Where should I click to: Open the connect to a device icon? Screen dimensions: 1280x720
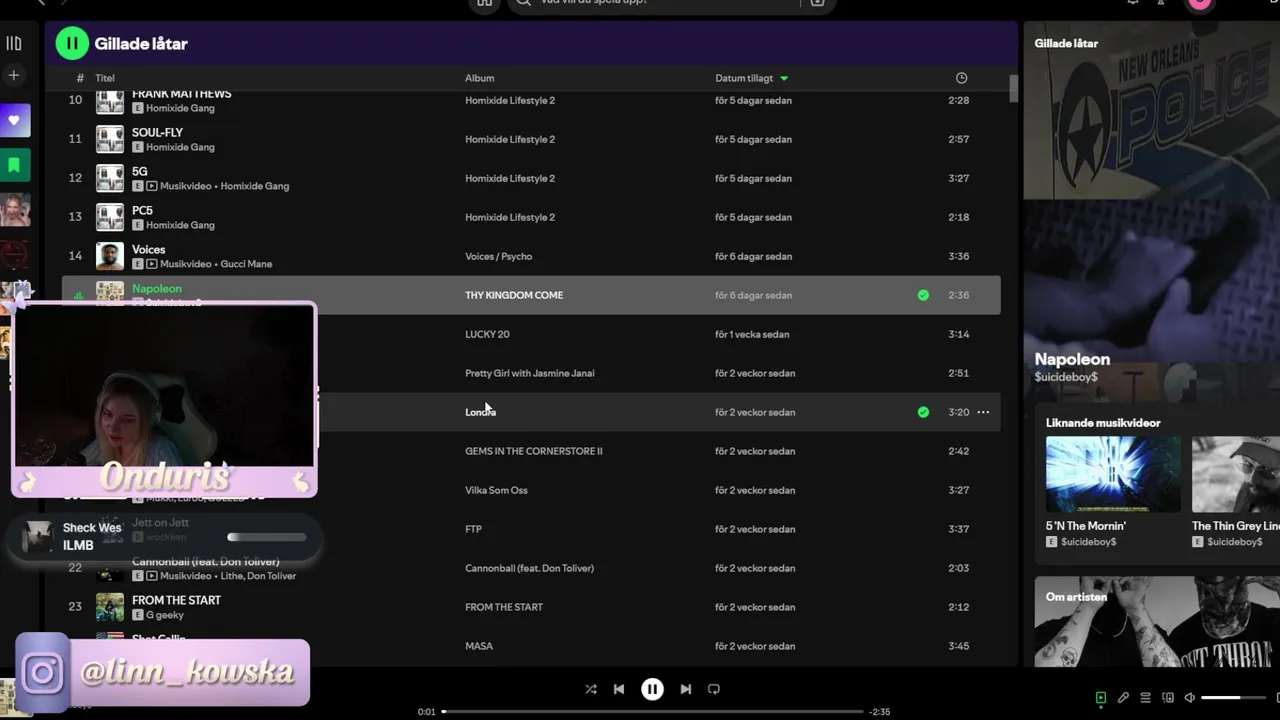tap(1167, 697)
